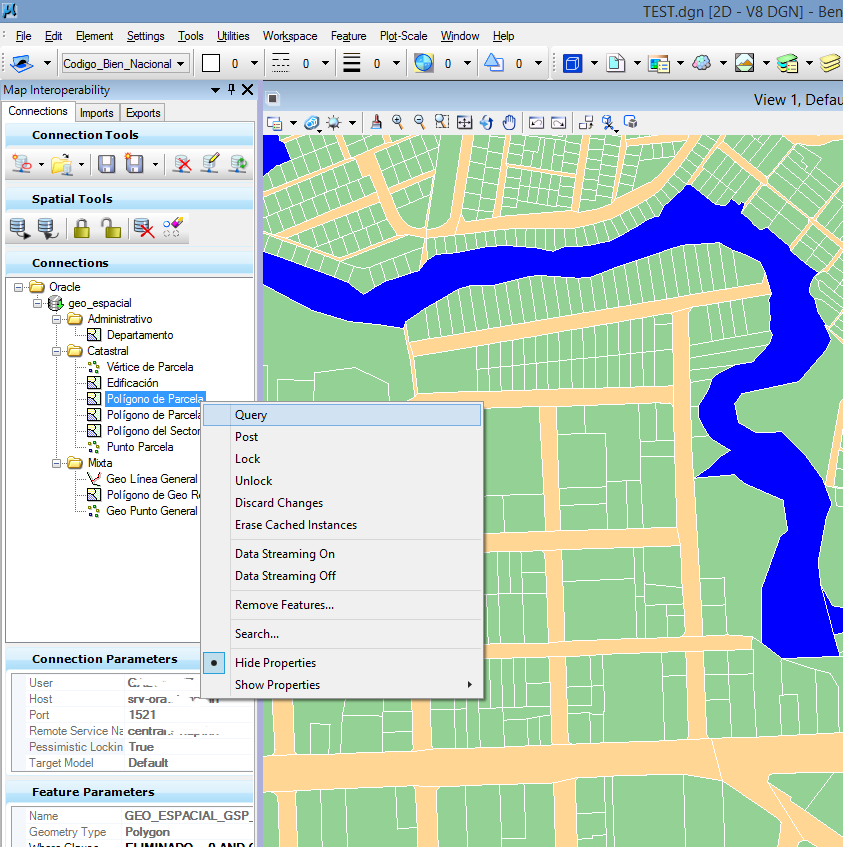Click the open padlock Unlock icon
The image size is (843, 847).
(111, 228)
